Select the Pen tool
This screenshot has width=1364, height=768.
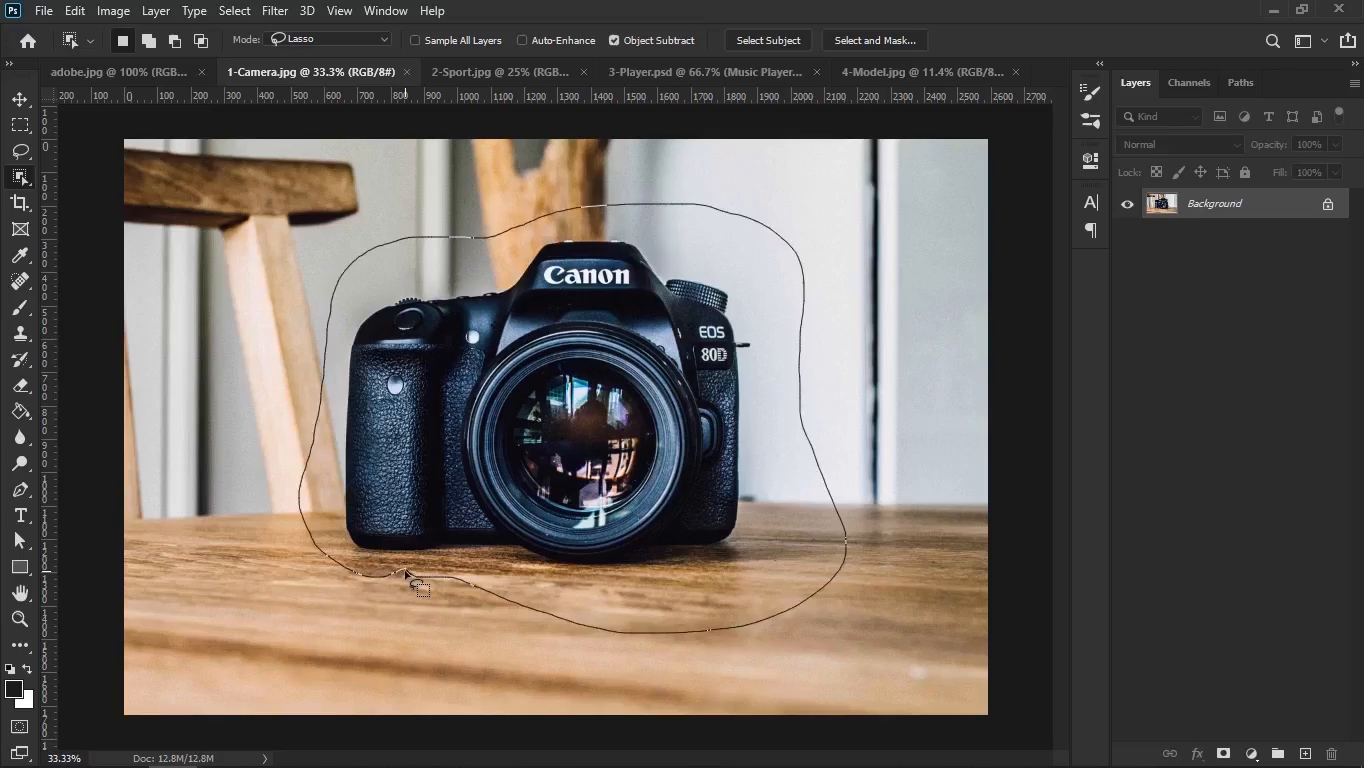(x=20, y=489)
